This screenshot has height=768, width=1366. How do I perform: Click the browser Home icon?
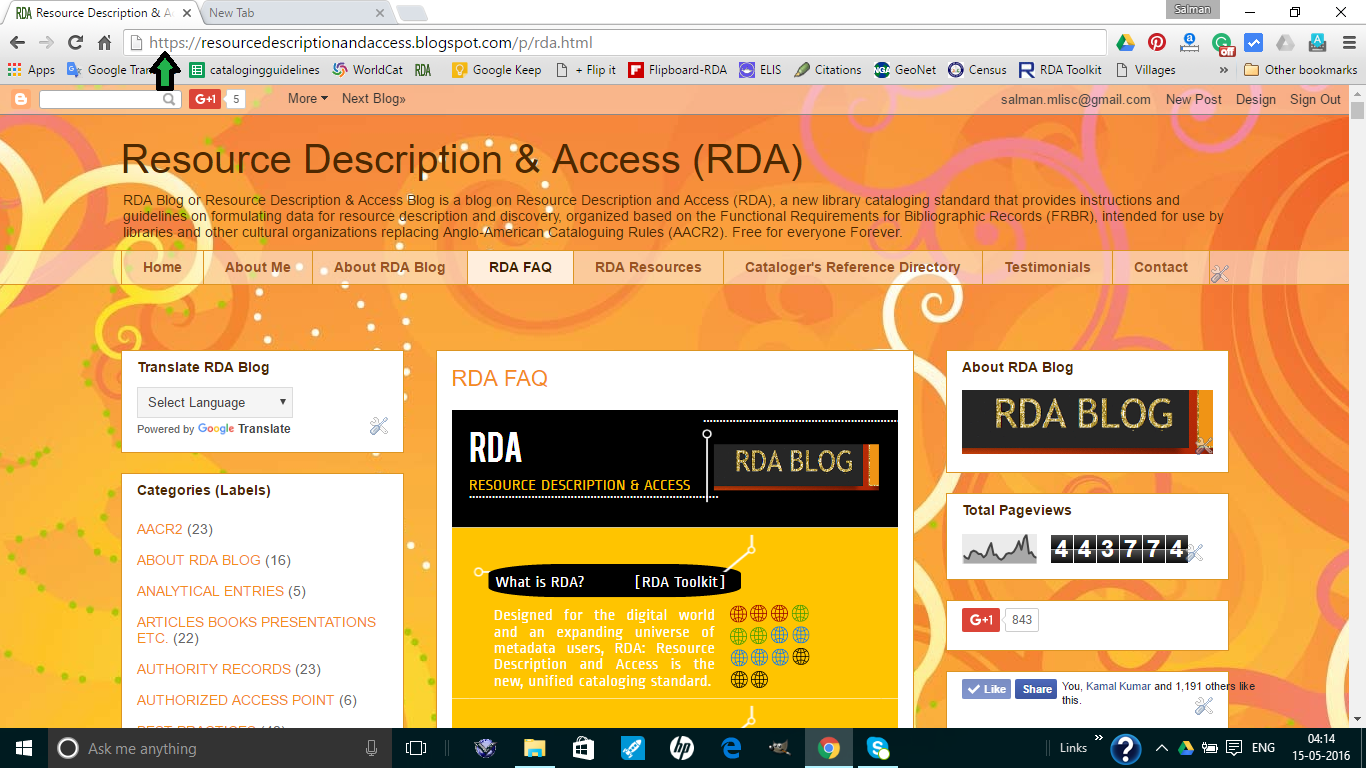coord(103,43)
